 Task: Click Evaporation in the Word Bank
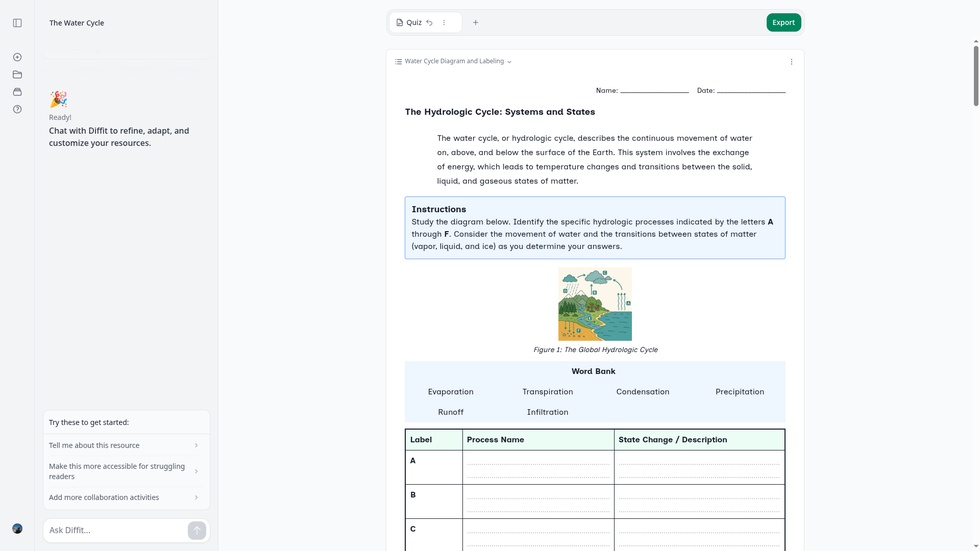point(451,392)
